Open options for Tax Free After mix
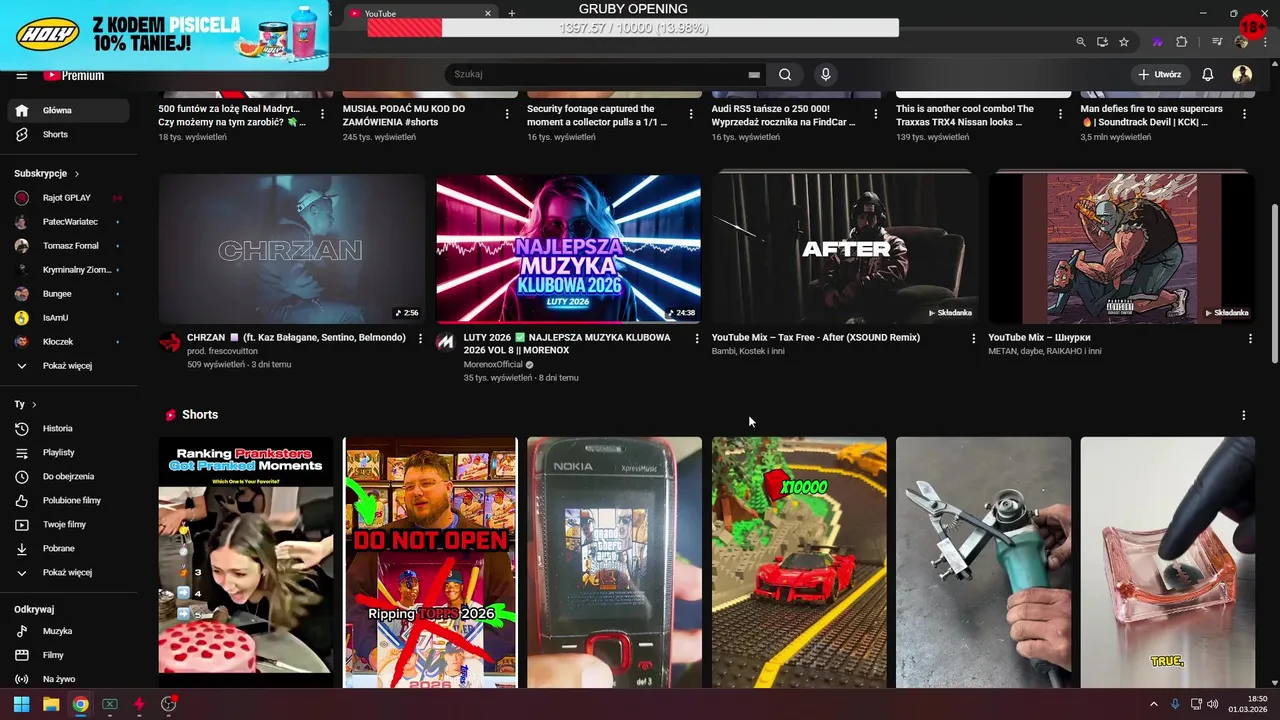1280x720 pixels. tap(973, 339)
